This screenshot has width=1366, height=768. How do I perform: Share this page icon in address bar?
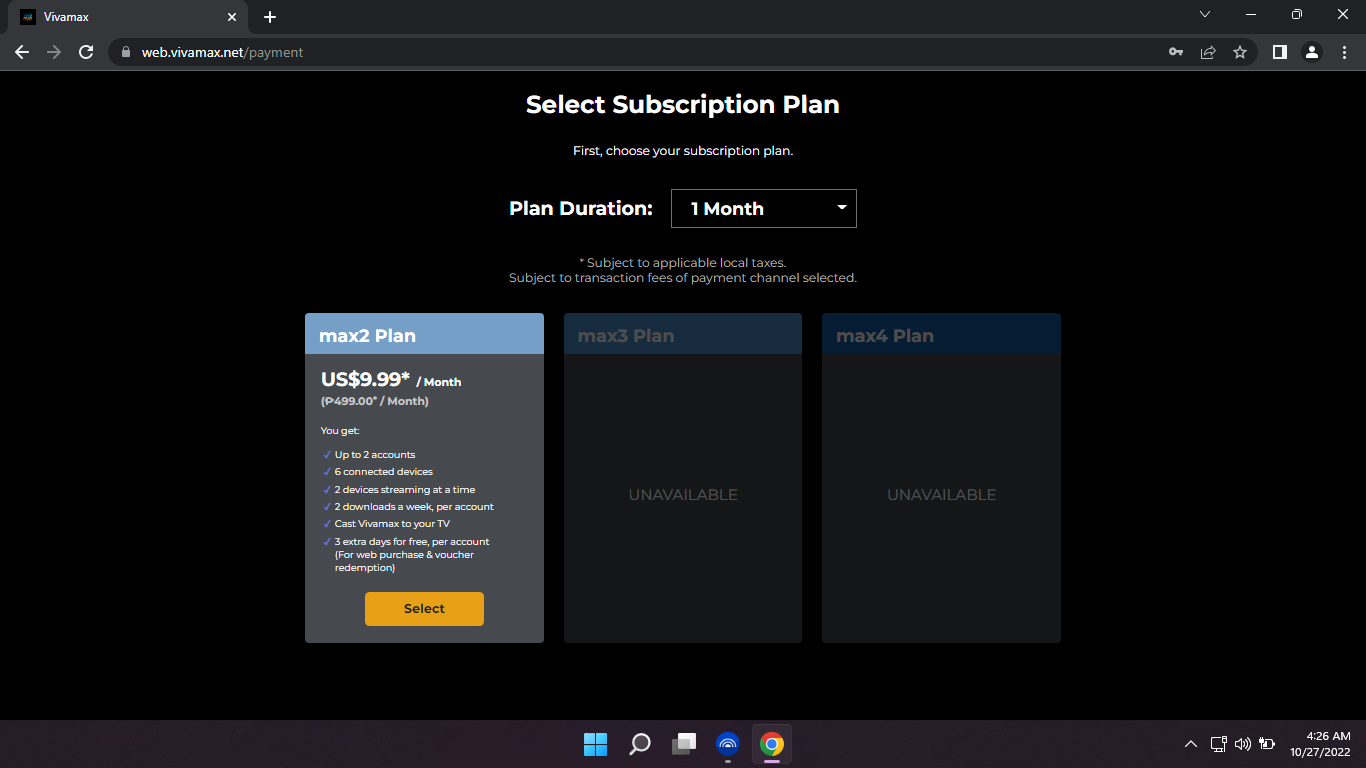[1208, 52]
